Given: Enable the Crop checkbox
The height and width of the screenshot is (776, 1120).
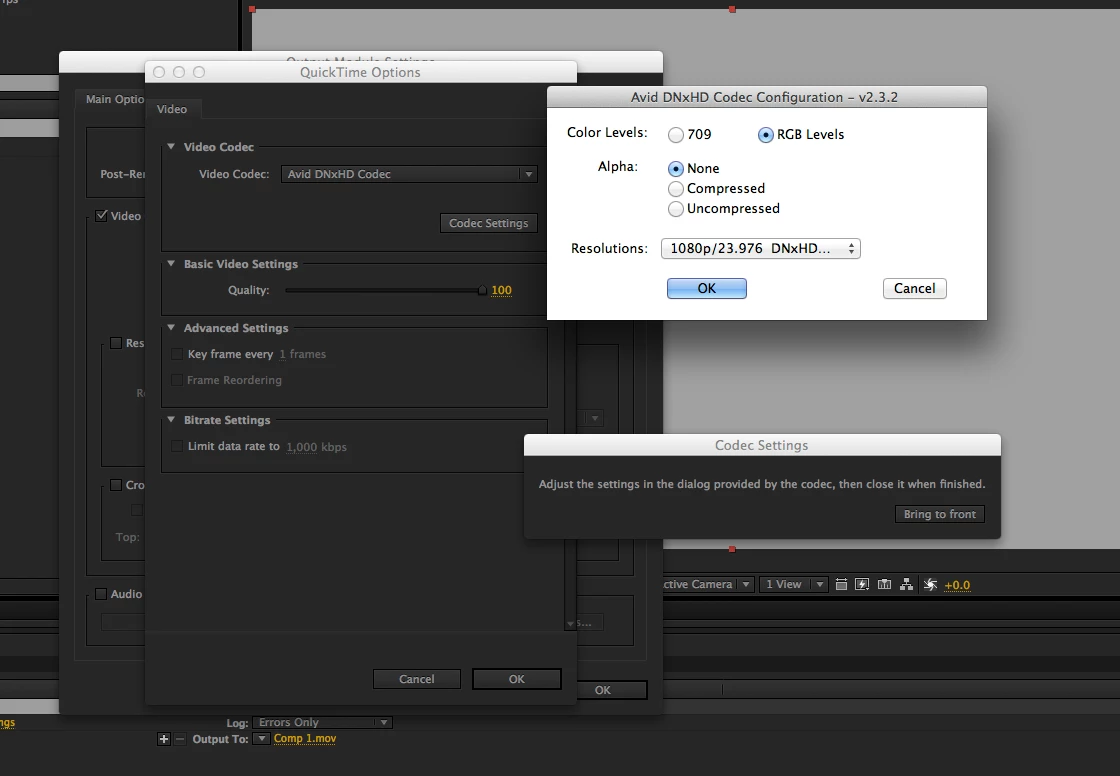Looking at the screenshot, I should point(116,485).
